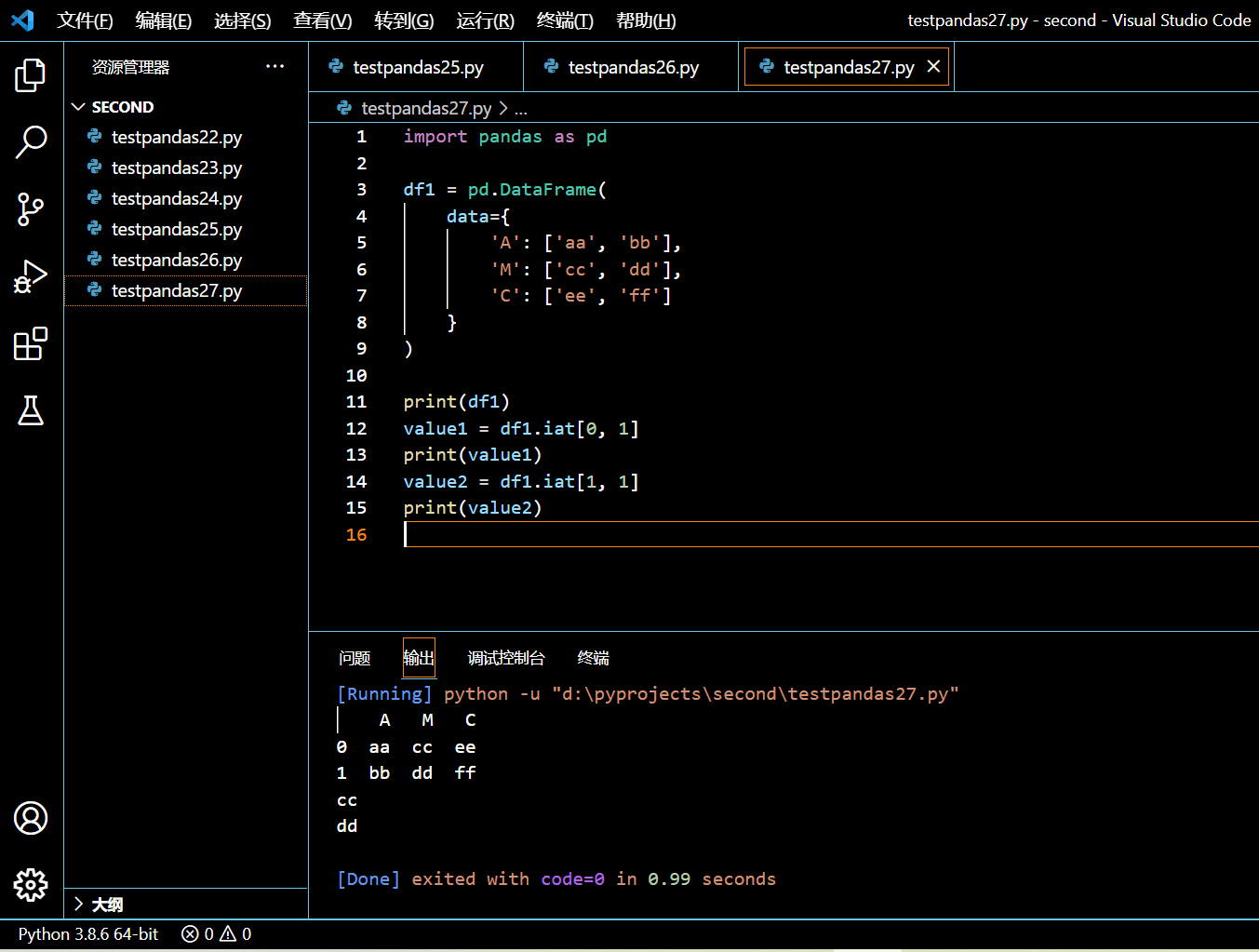Click Python 3.8.6 64-bit interpreter selector
Screen dimensions: 1259x952
click(x=88, y=933)
